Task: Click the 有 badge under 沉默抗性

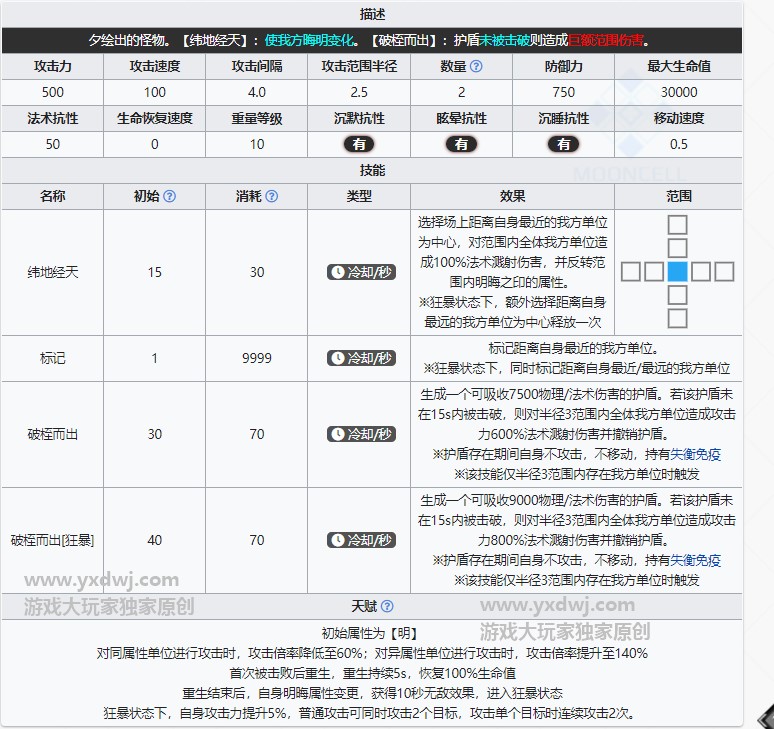Action: (359, 144)
